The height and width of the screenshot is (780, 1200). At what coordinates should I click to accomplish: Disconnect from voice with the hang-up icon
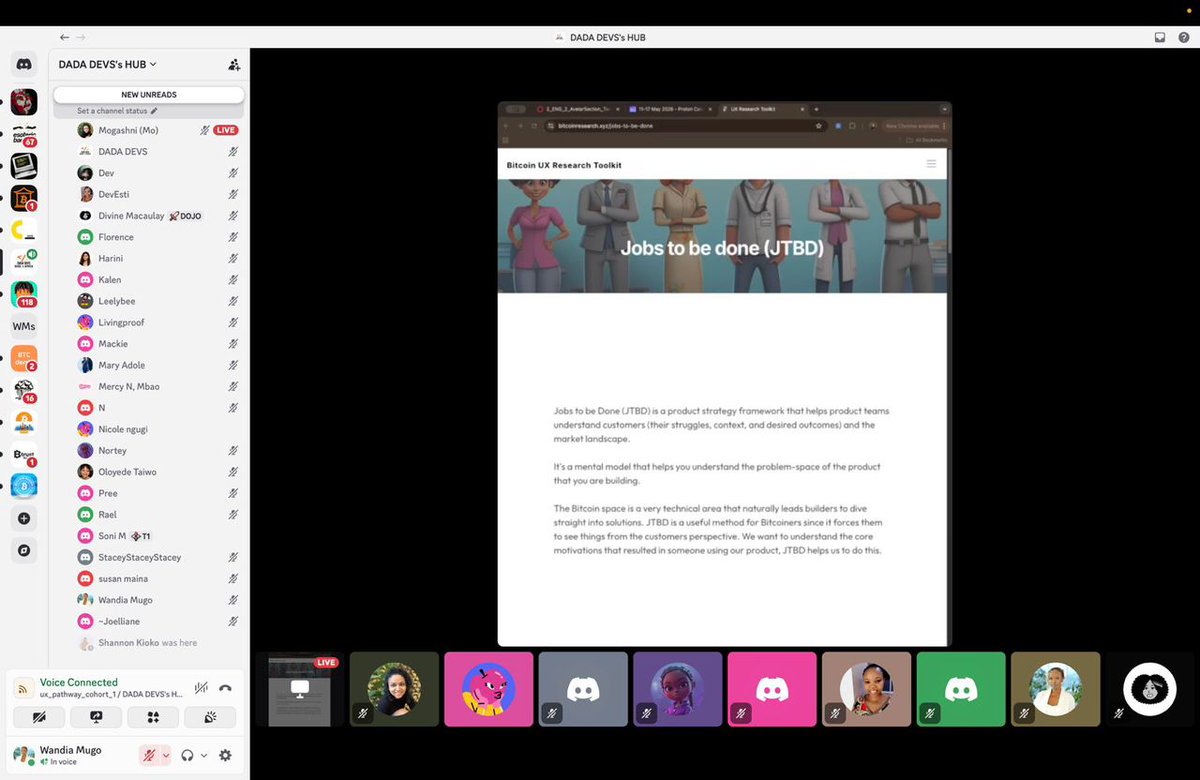pos(225,687)
